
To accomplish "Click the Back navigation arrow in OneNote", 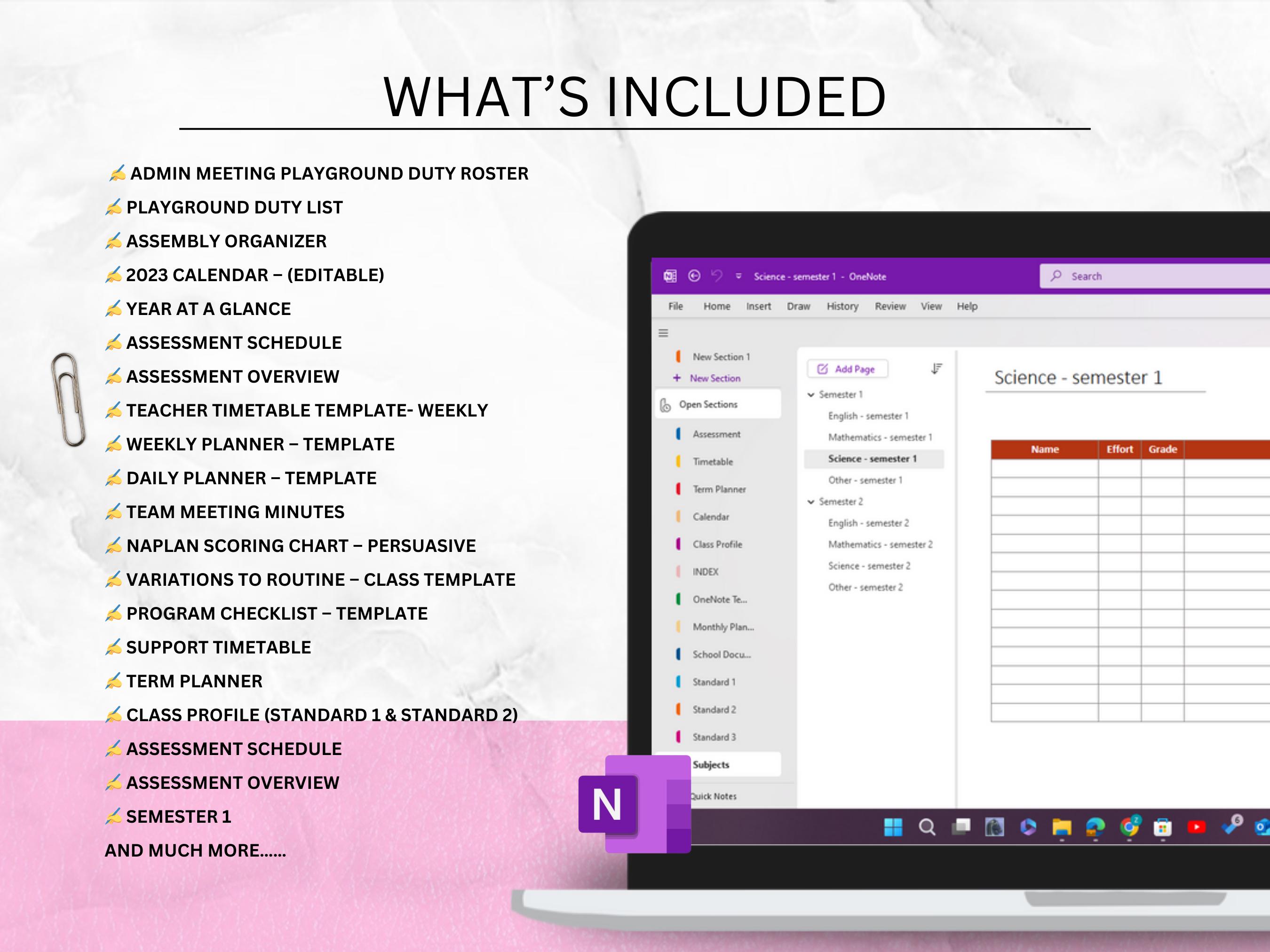I will (x=694, y=276).
